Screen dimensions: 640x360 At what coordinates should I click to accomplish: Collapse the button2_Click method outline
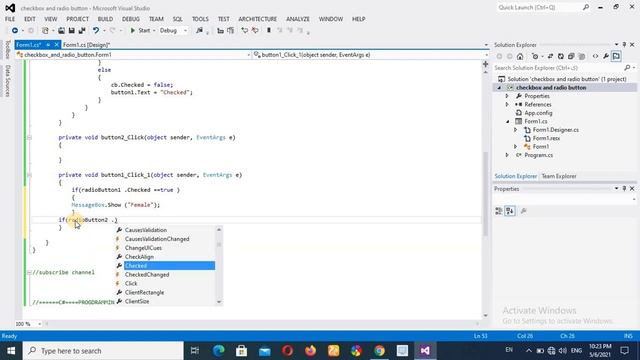click(x=29, y=138)
